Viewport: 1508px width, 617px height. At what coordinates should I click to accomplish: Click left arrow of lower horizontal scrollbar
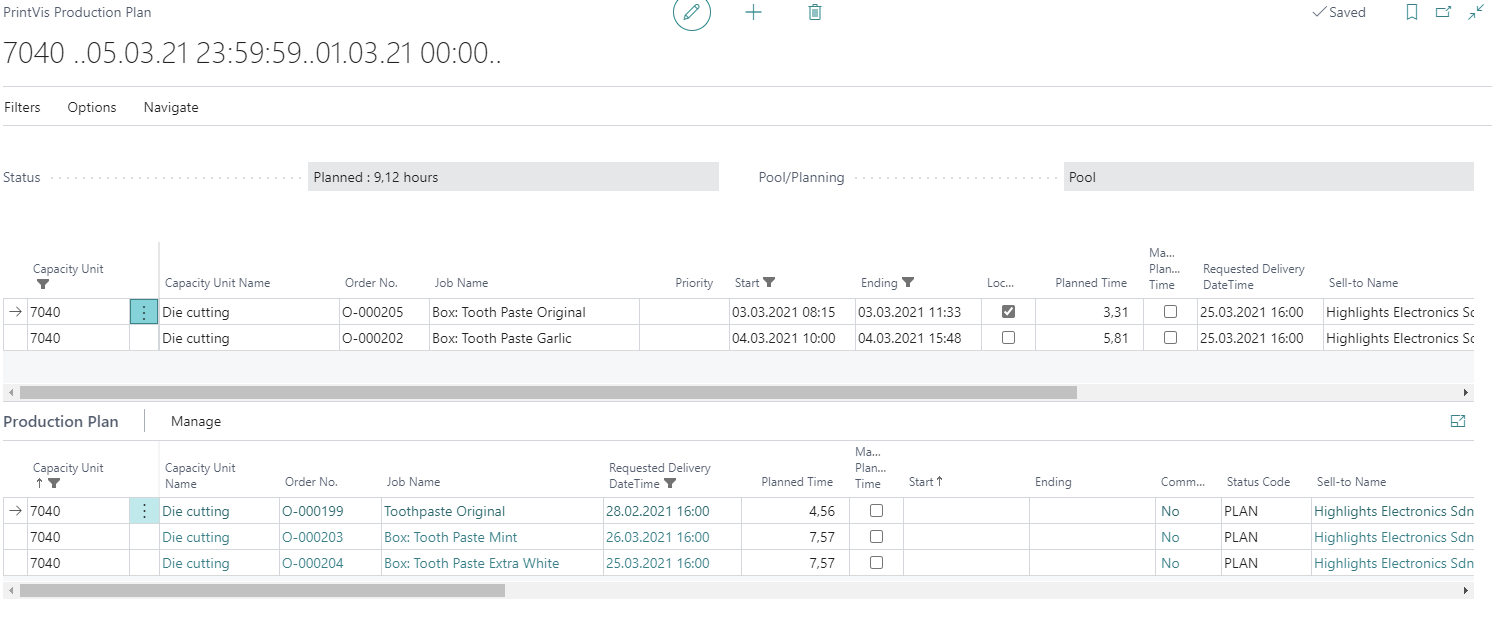(x=10, y=591)
